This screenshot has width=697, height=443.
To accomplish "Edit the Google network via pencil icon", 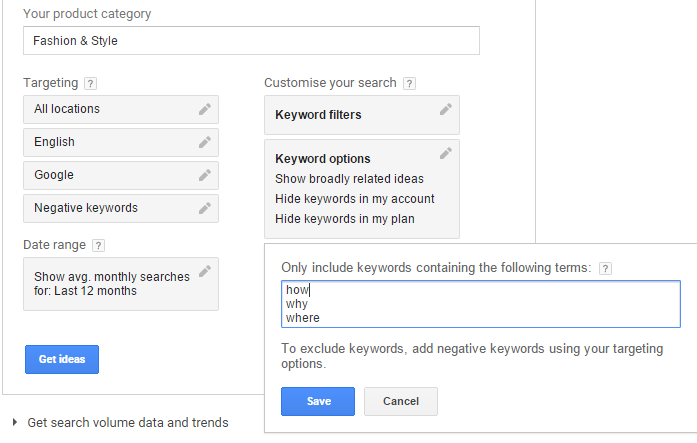I will (x=205, y=175).
